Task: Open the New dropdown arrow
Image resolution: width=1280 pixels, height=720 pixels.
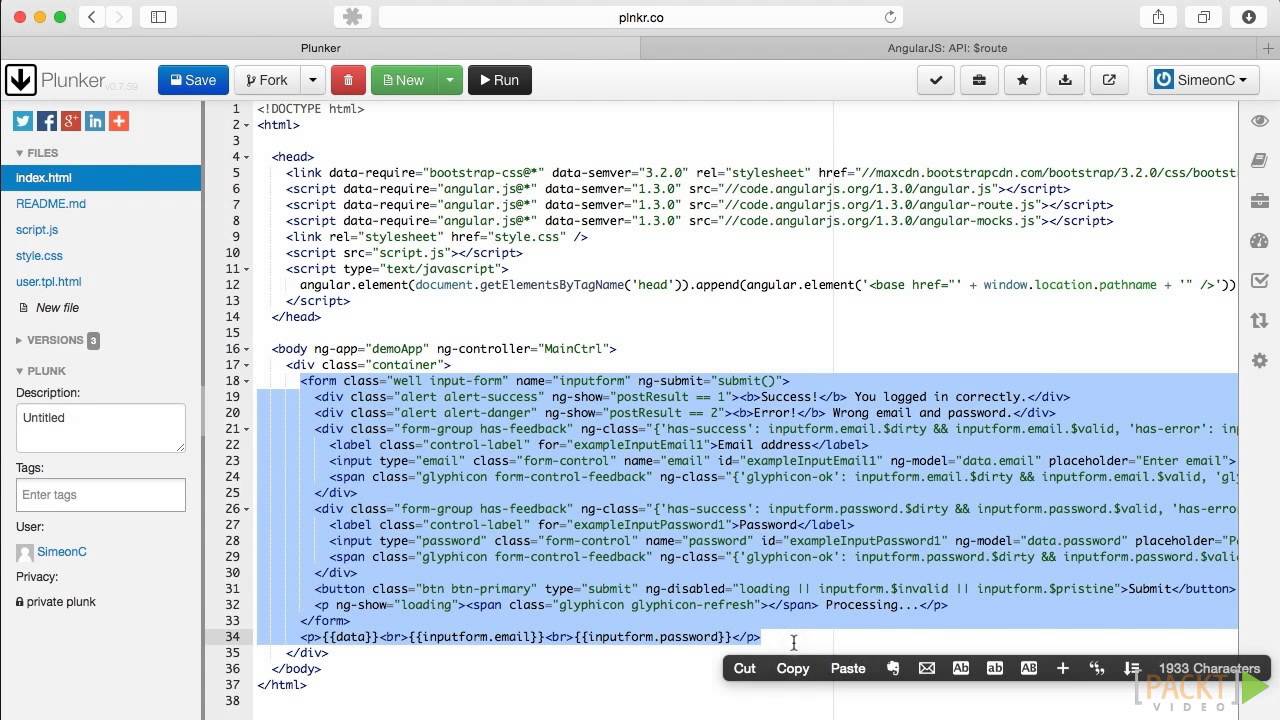Action: click(x=450, y=80)
